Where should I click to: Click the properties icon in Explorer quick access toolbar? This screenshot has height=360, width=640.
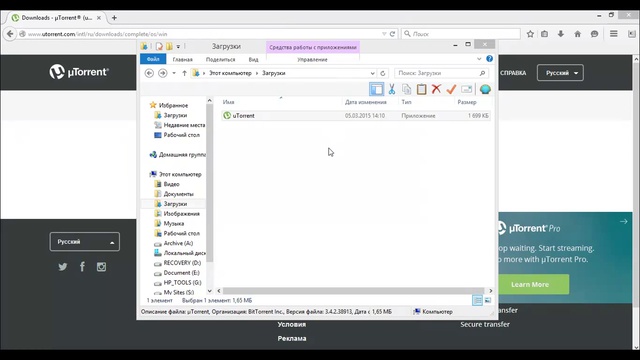159,46
